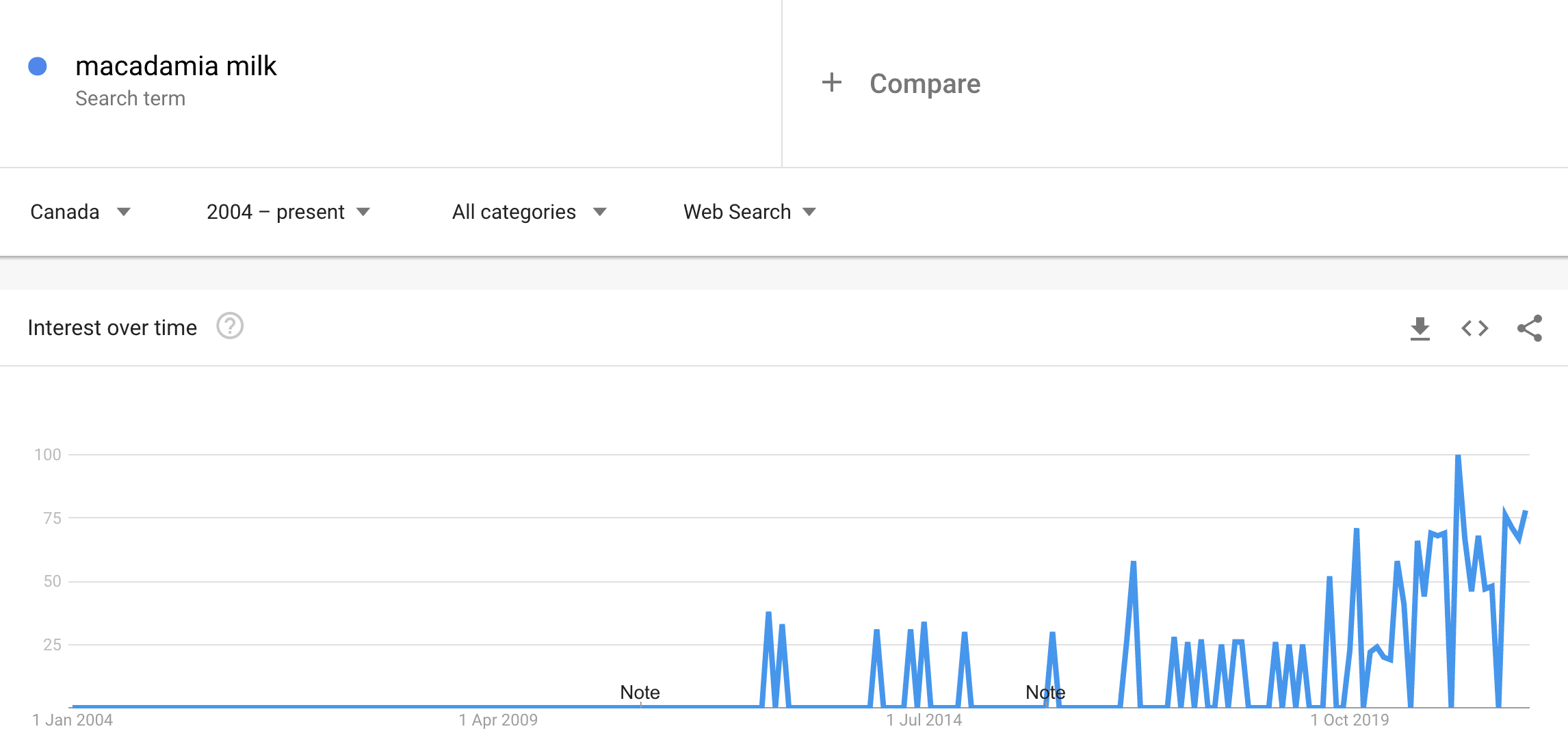Screen dimensions: 1568x744
Task: Change the Web Search type dropdown
Action: [750, 212]
